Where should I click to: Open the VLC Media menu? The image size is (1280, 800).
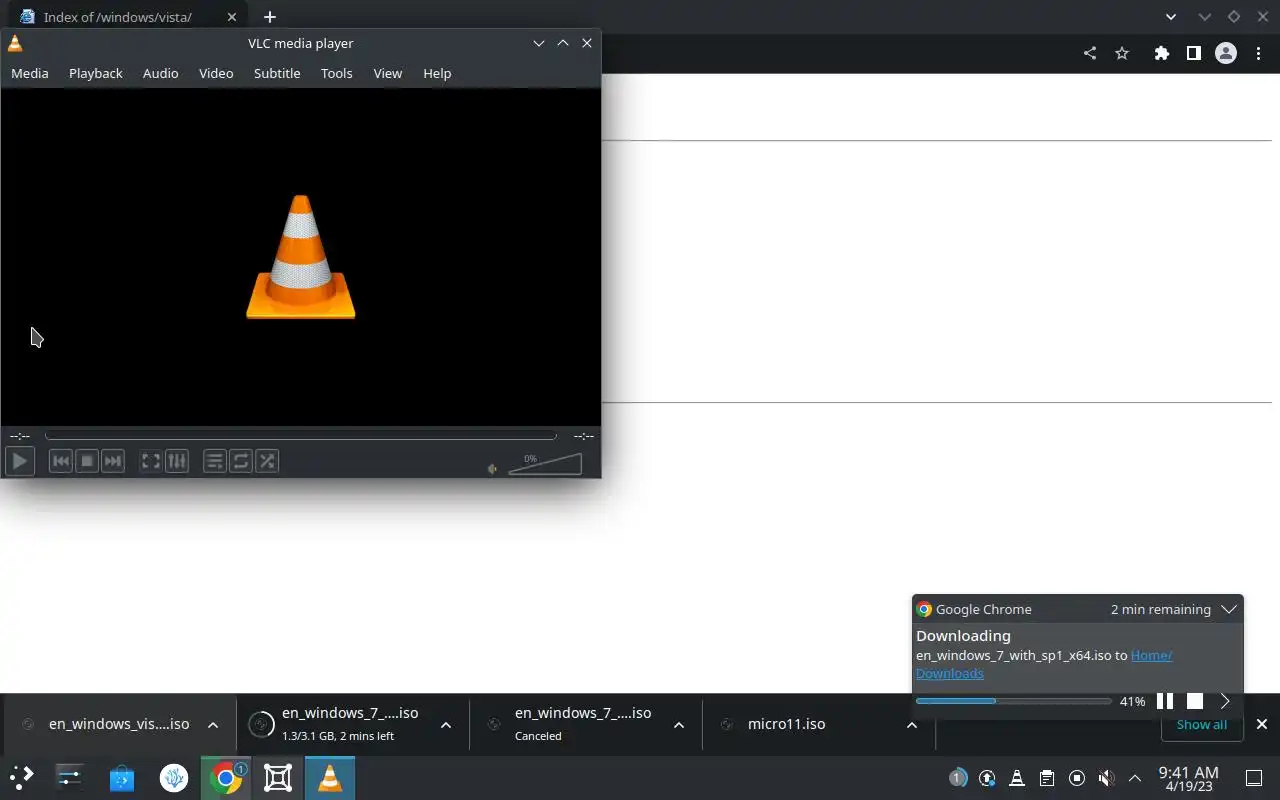pyautogui.click(x=30, y=73)
